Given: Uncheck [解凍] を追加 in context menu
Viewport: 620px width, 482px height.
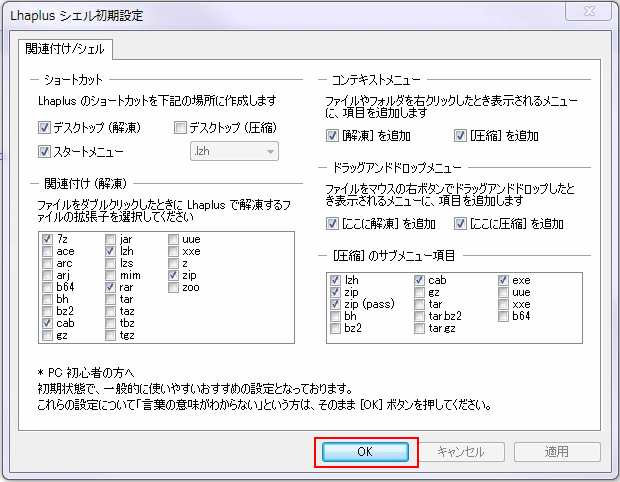Looking at the screenshot, I should 333,136.
